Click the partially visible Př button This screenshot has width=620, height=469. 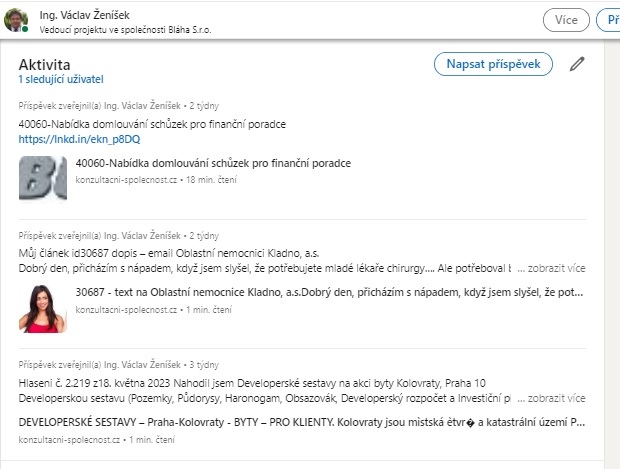(x=611, y=20)
